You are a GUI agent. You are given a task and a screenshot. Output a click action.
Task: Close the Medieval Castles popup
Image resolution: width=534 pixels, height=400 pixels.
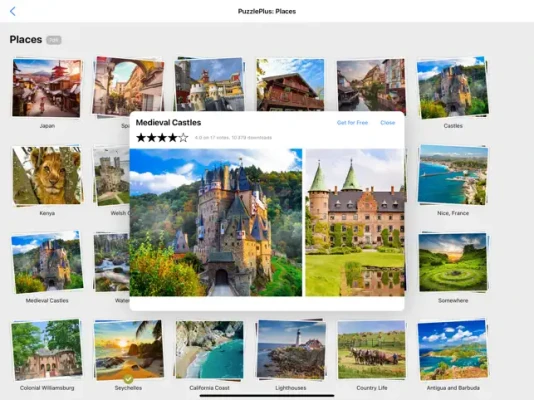(388, 123)
